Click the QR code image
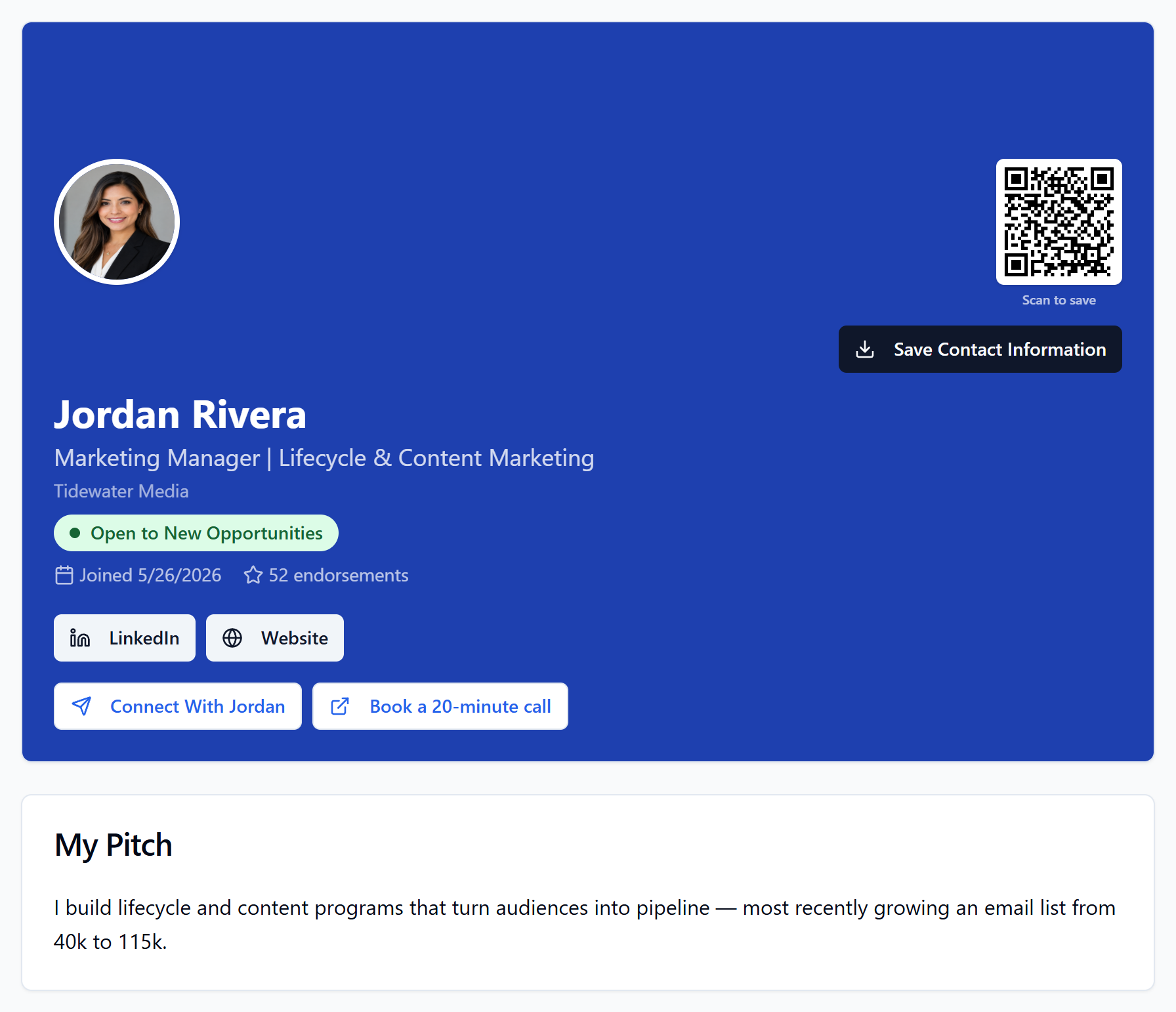Screen dimensions: 1176x1012 click(1059, 222)
